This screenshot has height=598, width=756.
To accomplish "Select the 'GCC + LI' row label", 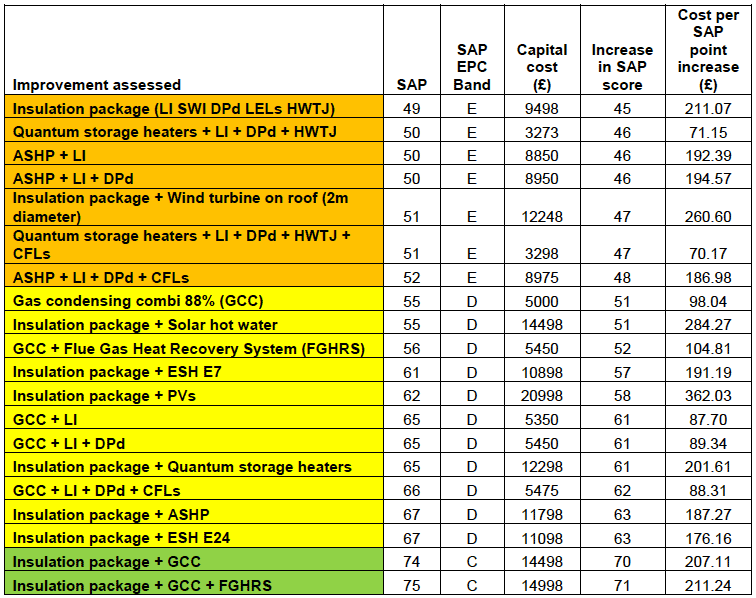I will tap(45, 420).
